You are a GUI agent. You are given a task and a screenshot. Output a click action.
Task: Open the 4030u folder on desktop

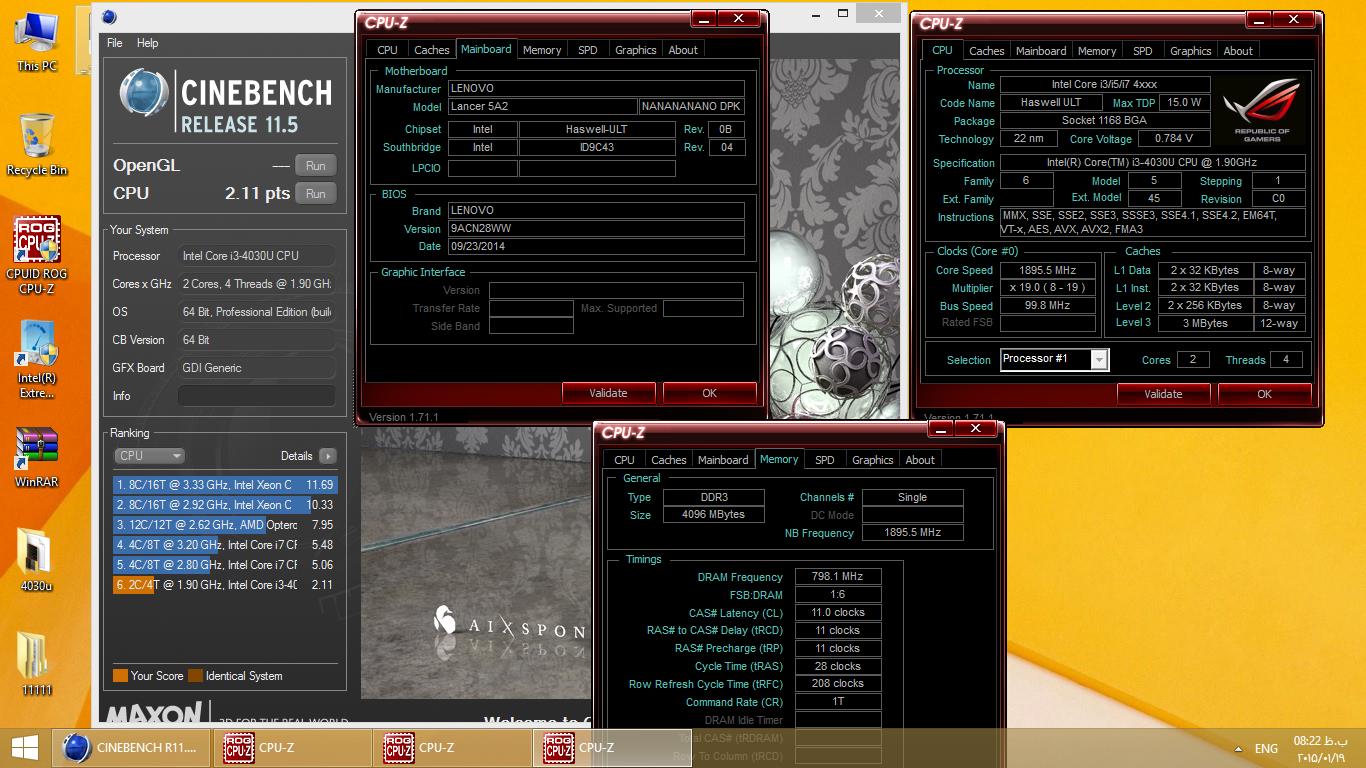[x=37, y=560]
